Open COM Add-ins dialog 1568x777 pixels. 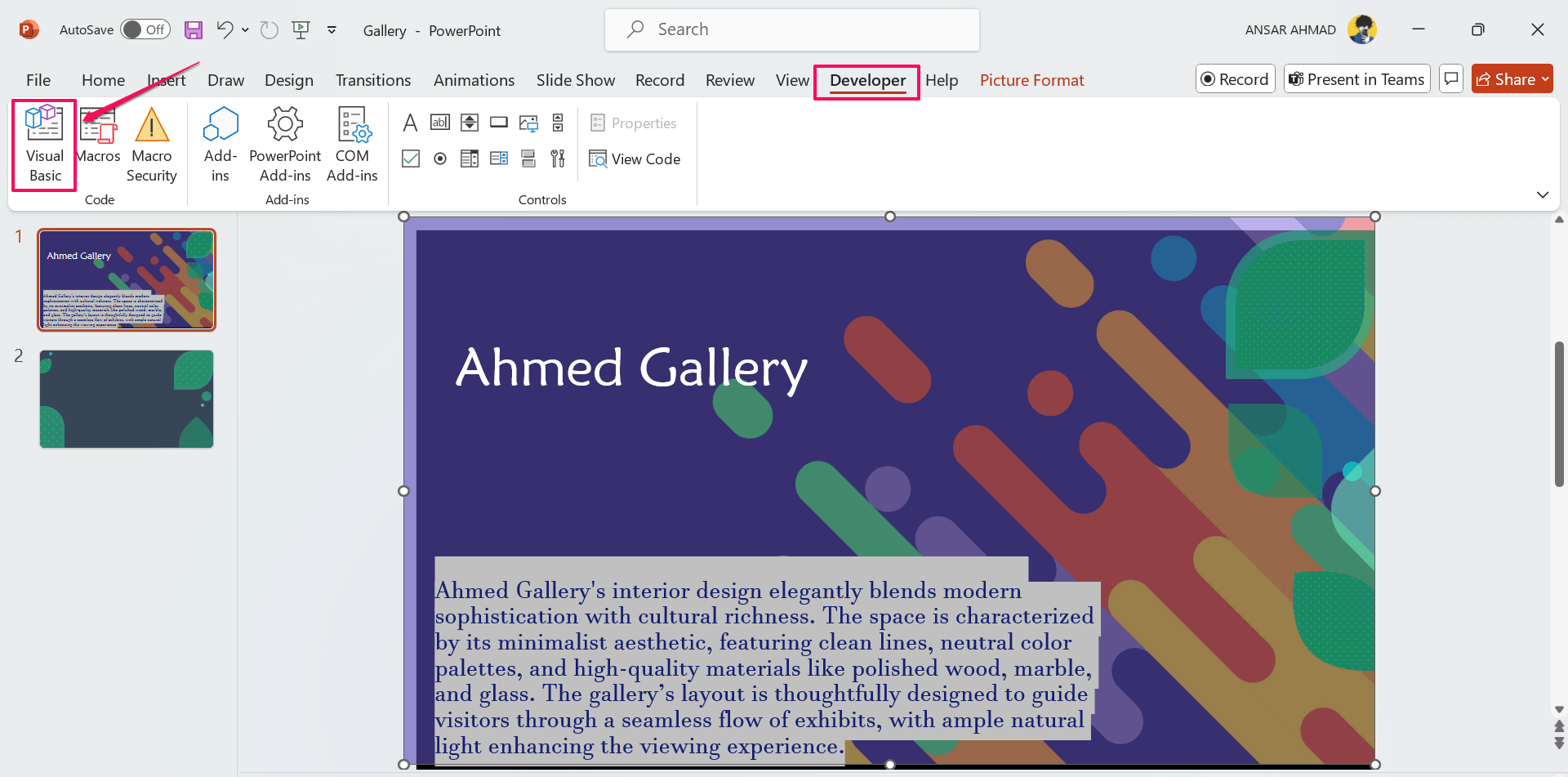tap(352, 145)
